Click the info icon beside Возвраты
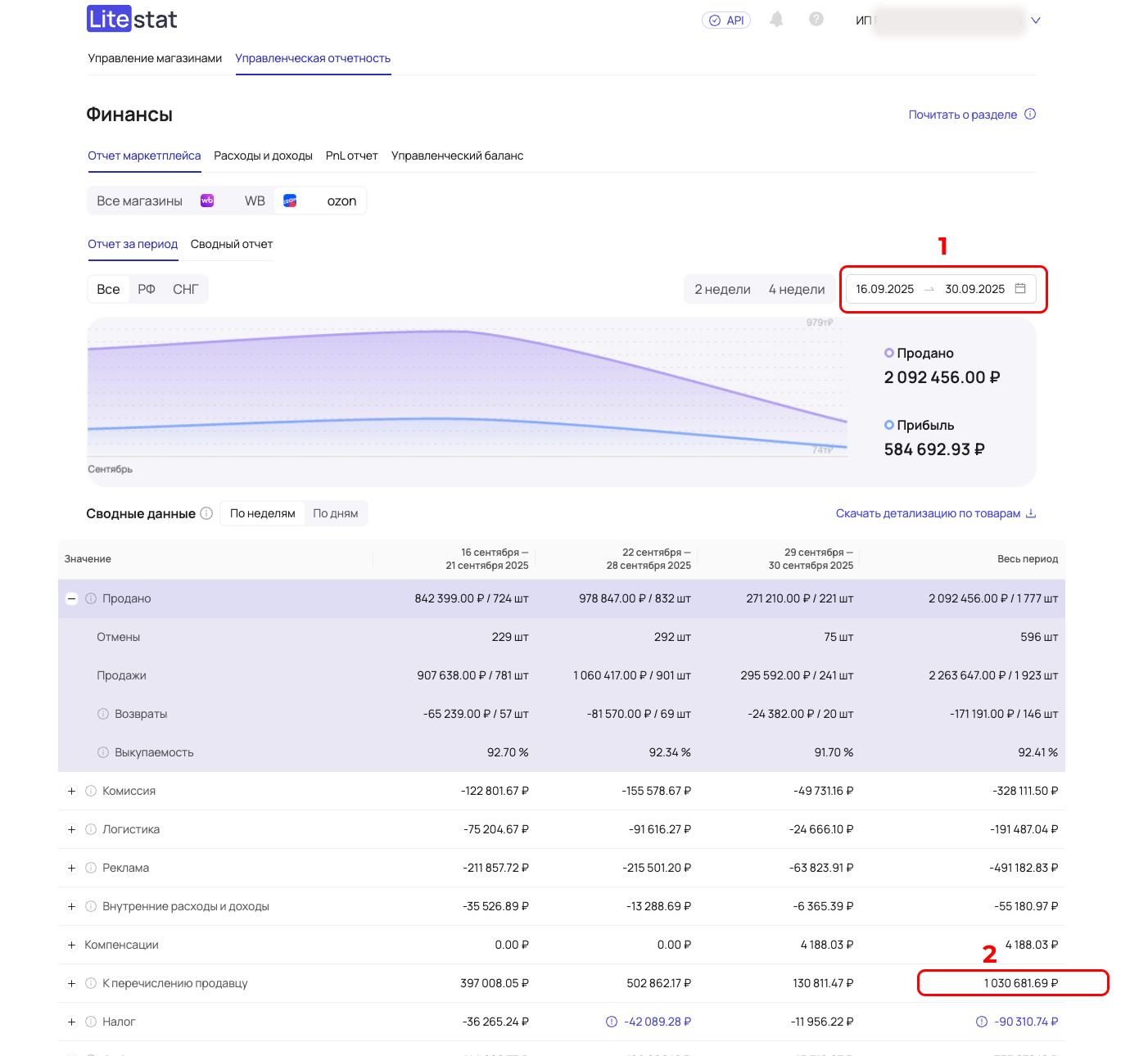 click(x=103, y=714)
